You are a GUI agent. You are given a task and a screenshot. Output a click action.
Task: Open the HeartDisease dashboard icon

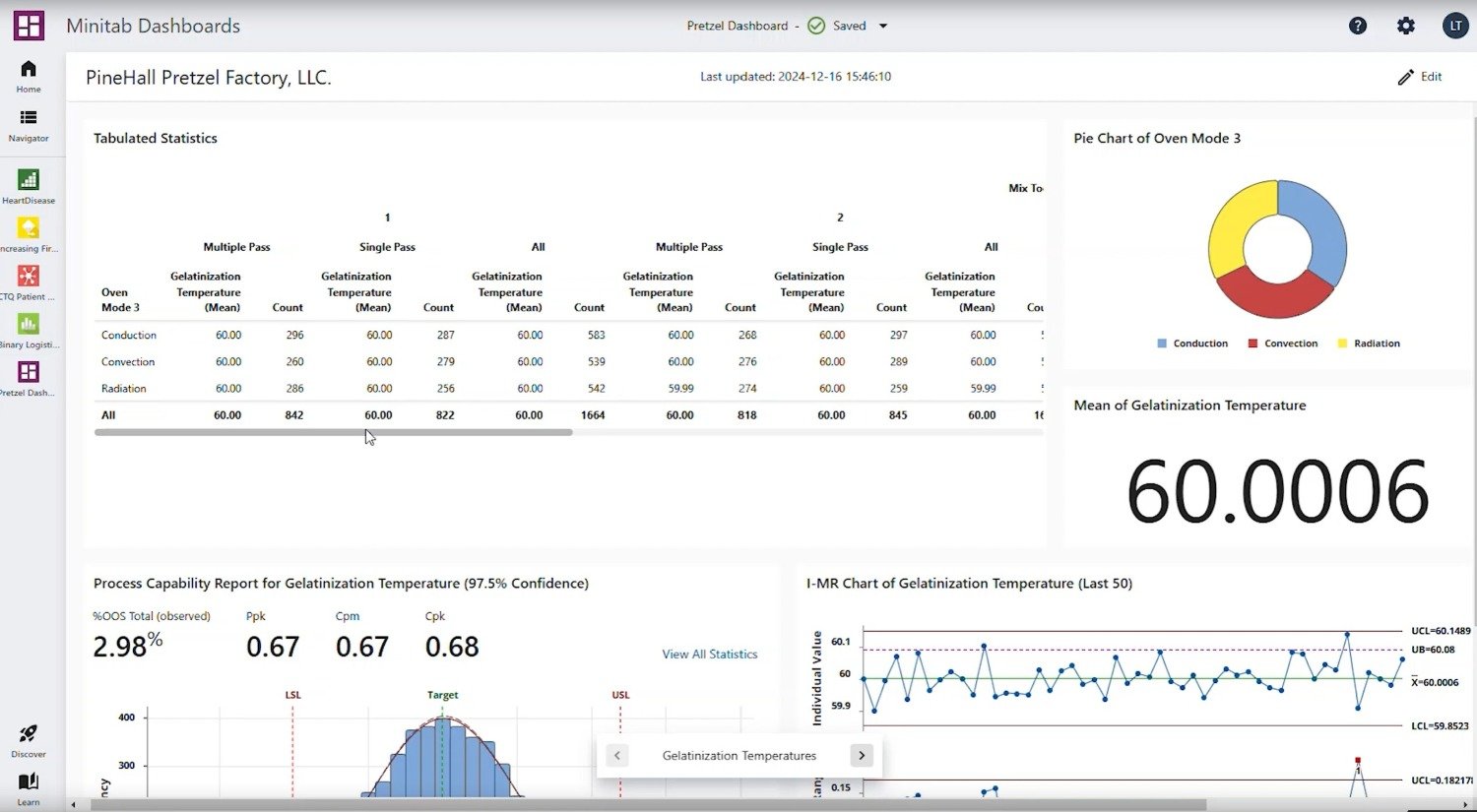point(29,179)
